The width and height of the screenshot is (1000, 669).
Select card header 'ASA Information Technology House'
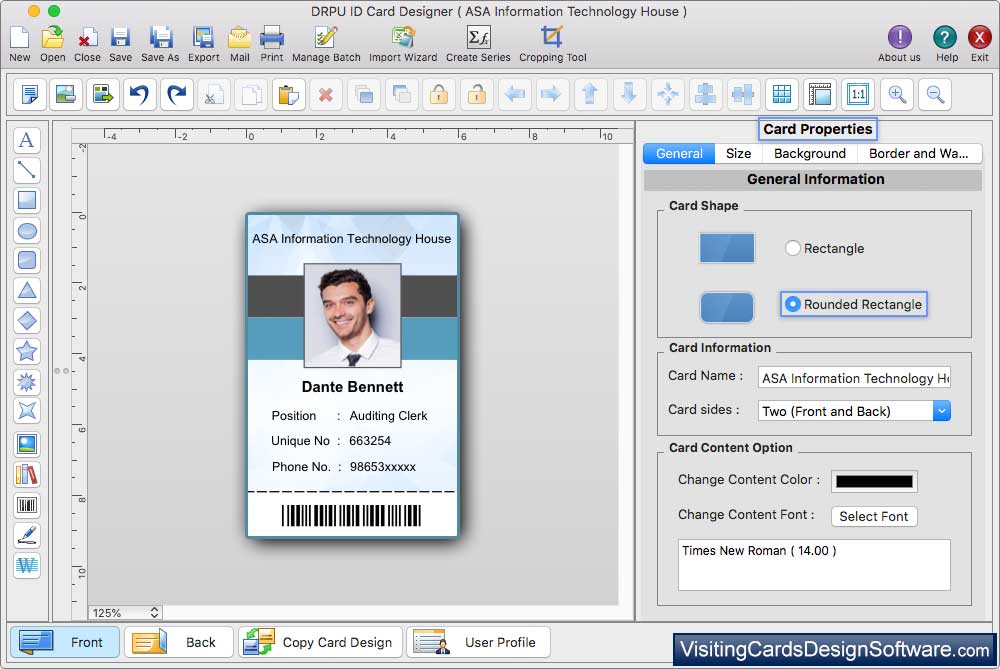pos(351,239)
